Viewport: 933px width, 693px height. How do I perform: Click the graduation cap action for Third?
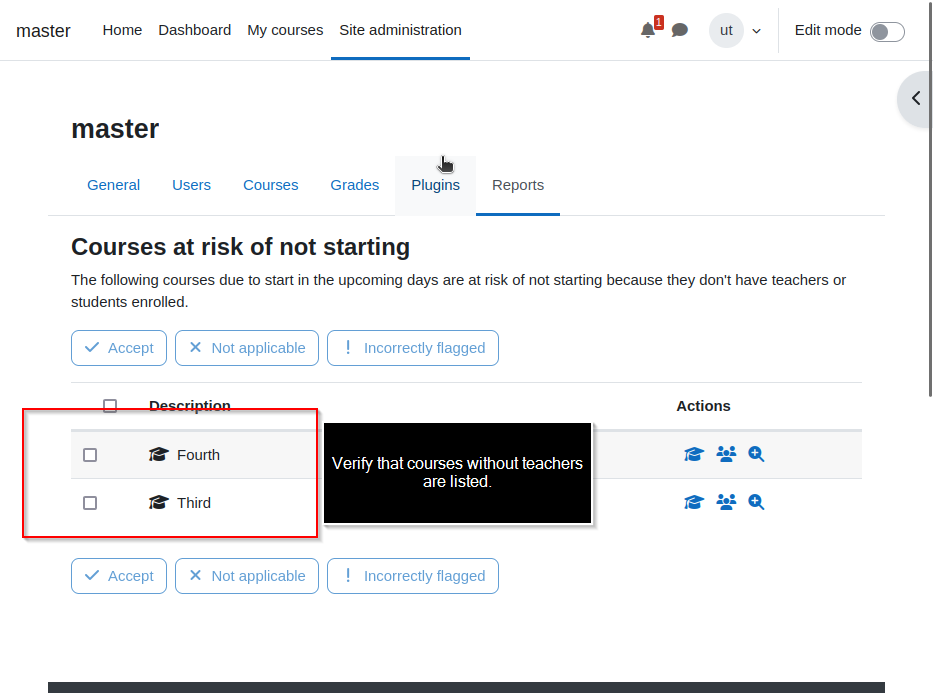click(x=694, y=502)
